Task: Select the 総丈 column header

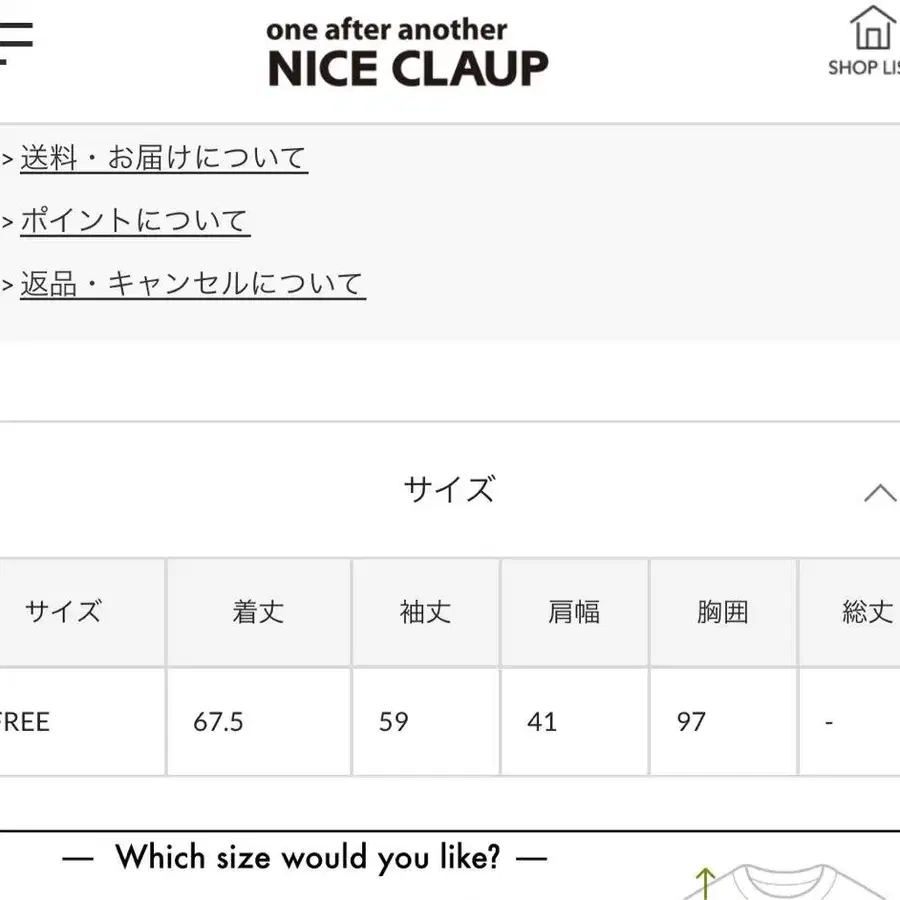Action: click(x=866, y=612)
